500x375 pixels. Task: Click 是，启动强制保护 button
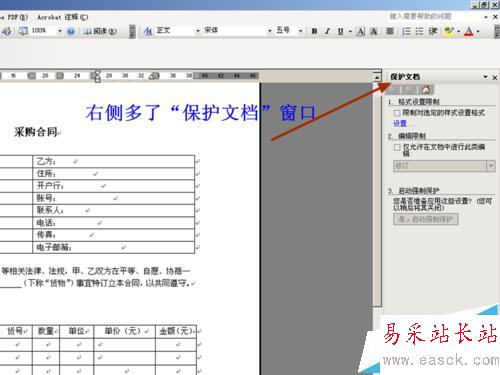point(426,219)
